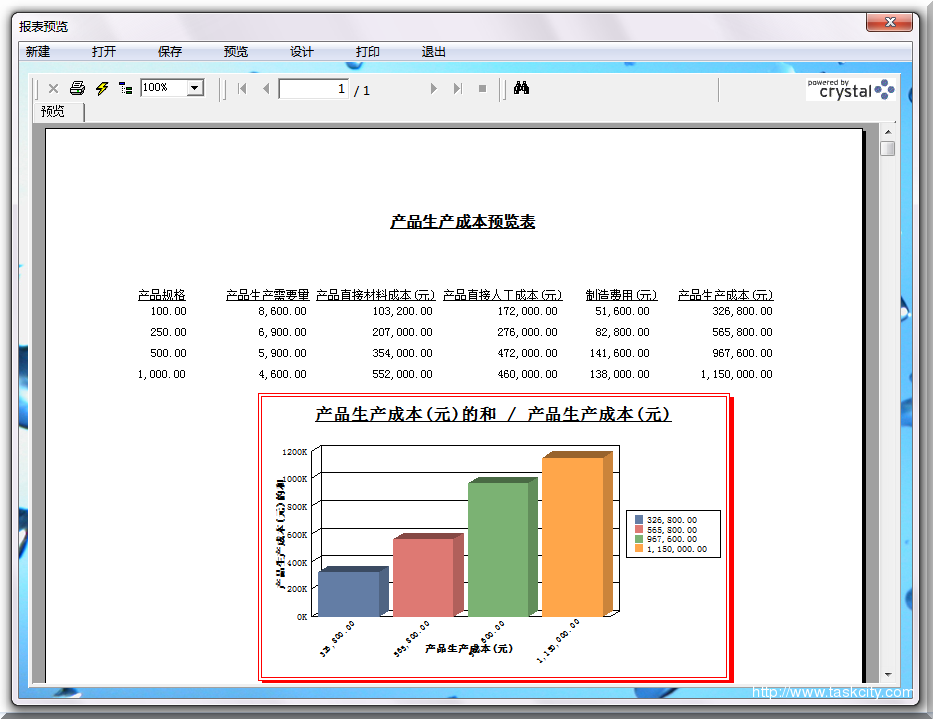Click the page number input field
This screenshot has height=719, width=933.
click(313, 89)
